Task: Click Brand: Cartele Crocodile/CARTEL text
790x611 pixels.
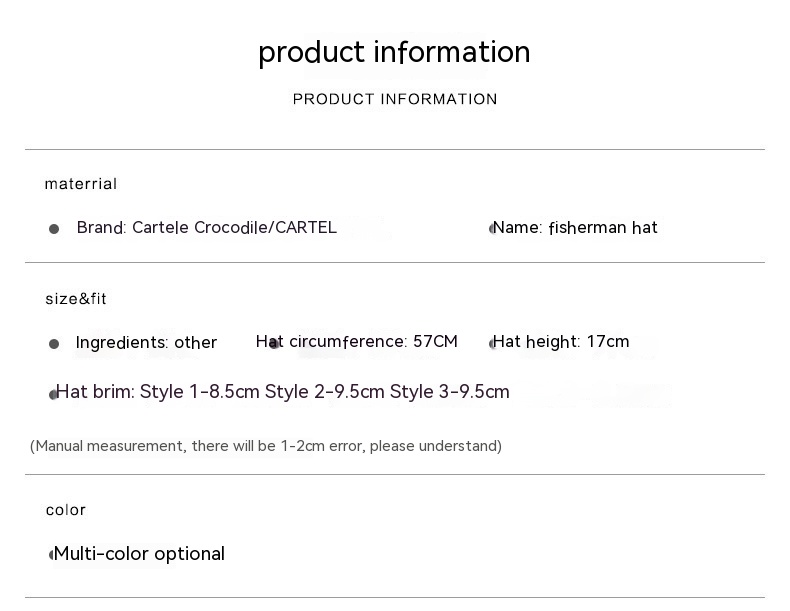Action: pyautogui.click(x=206, y=228)
